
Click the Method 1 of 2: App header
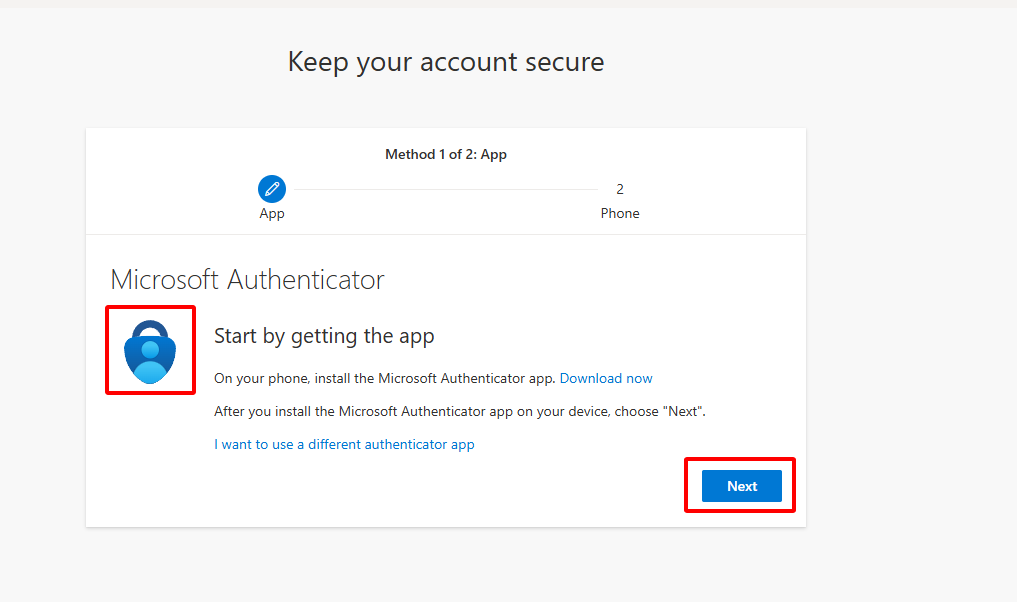click(x=446, y=155)
